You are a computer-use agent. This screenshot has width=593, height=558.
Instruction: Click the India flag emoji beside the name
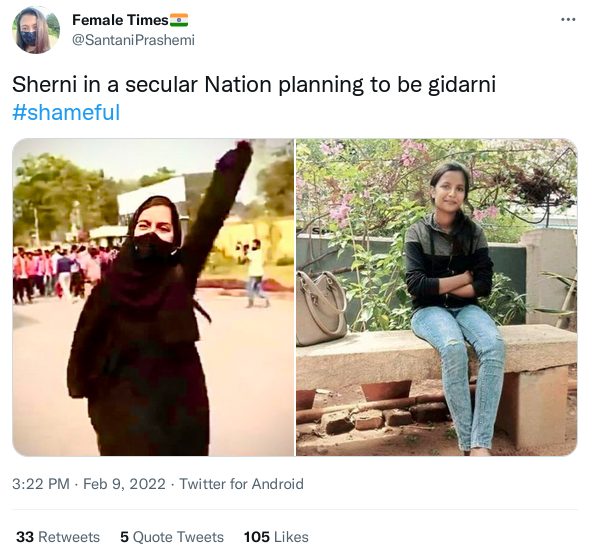coord(179,20)
